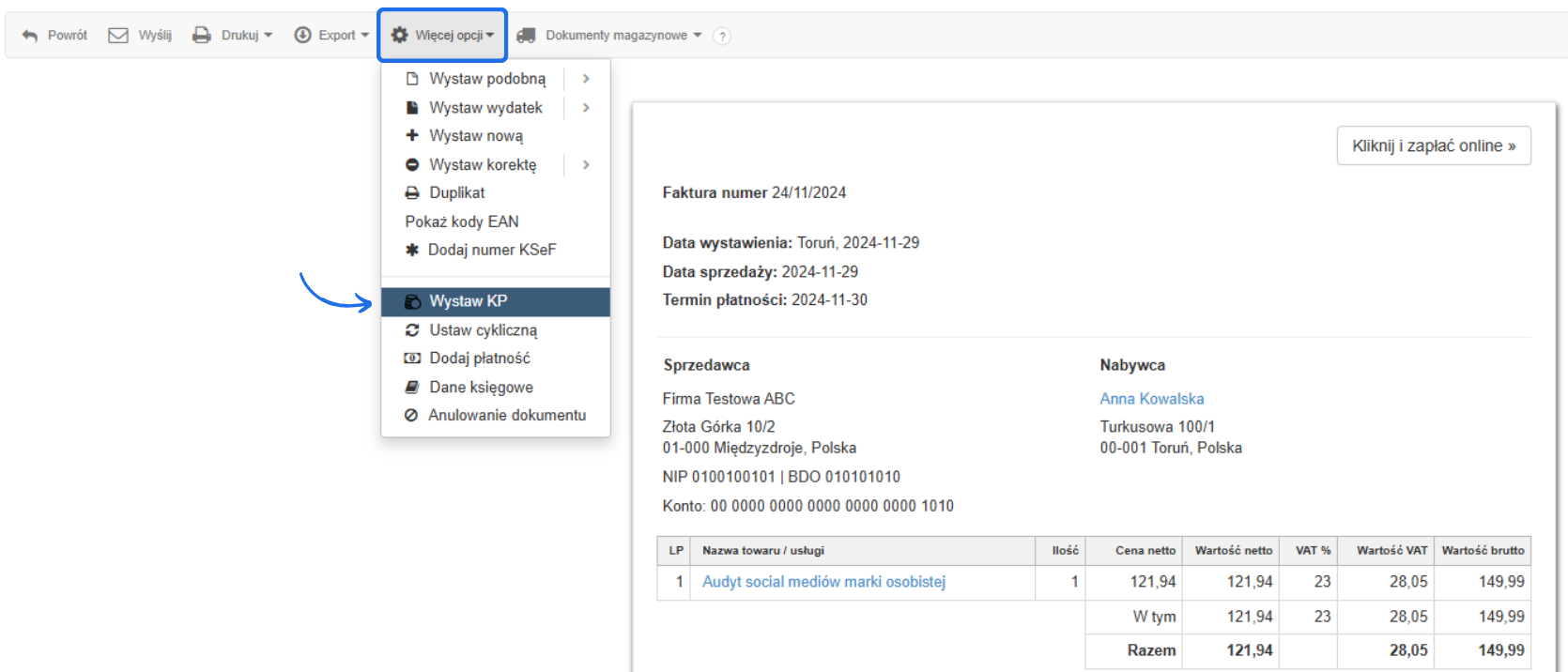Expand the Wystaw korektę submenu arrow
Screen dimensions: 1568x672
(x=586, y=165)
